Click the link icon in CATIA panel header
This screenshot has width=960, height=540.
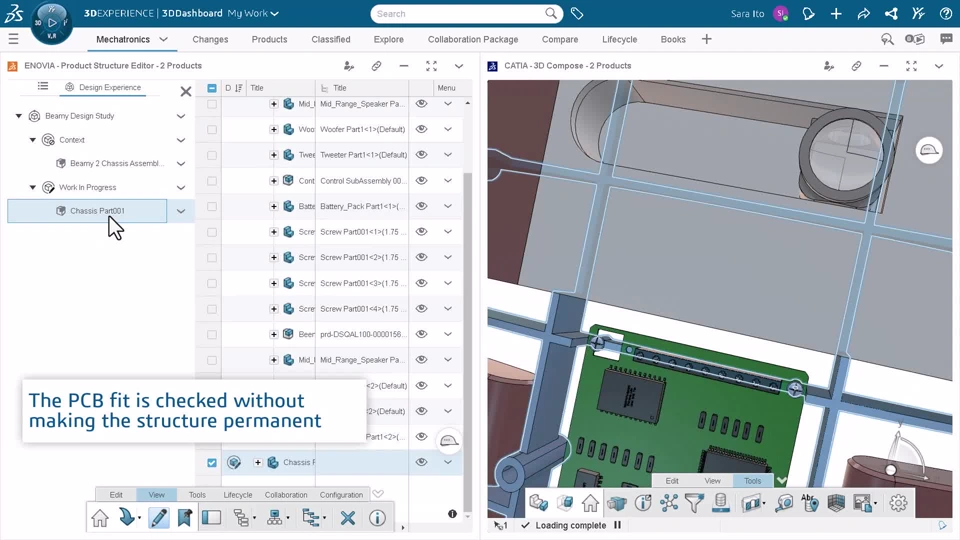click(856, 66)
